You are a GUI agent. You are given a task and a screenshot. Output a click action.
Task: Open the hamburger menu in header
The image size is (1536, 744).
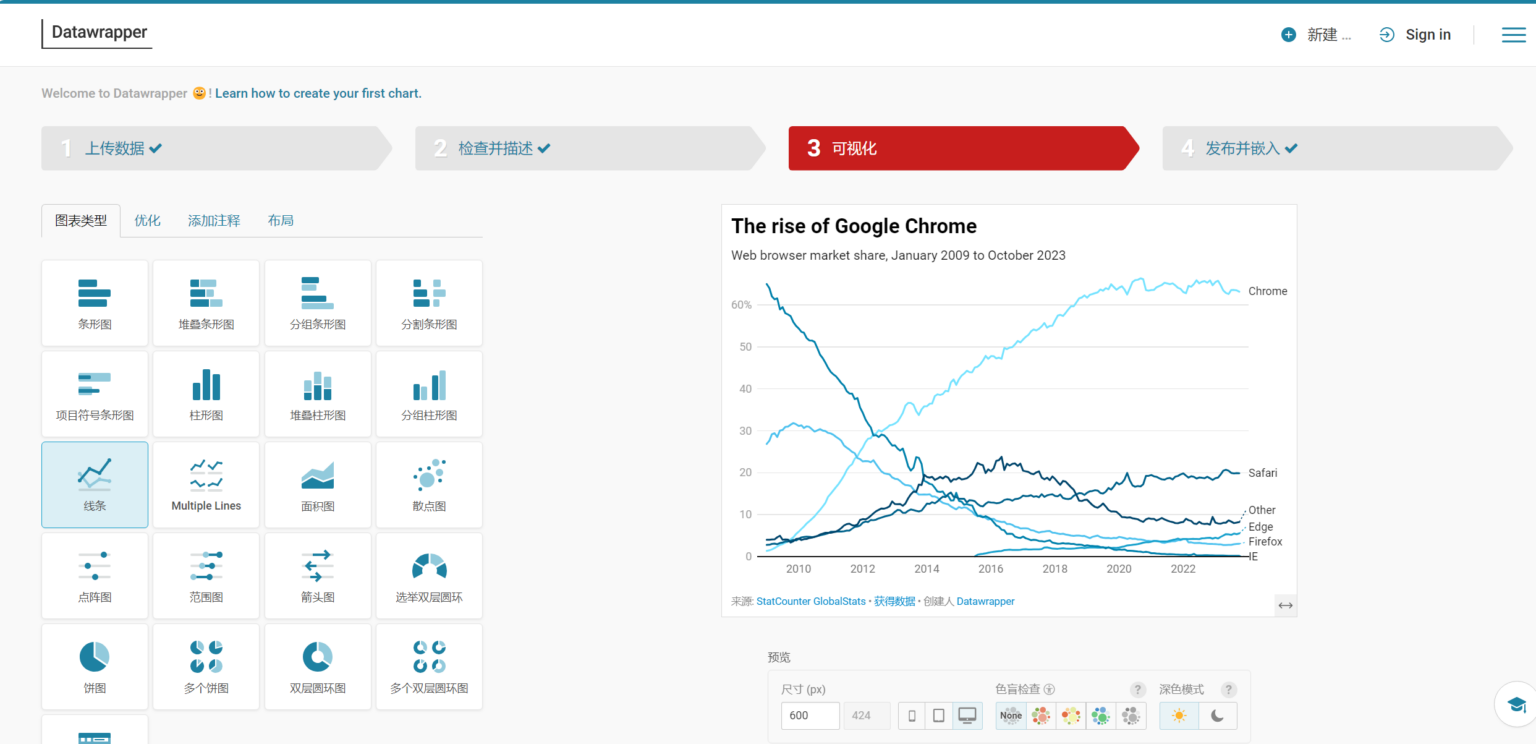pos(1513,35)
